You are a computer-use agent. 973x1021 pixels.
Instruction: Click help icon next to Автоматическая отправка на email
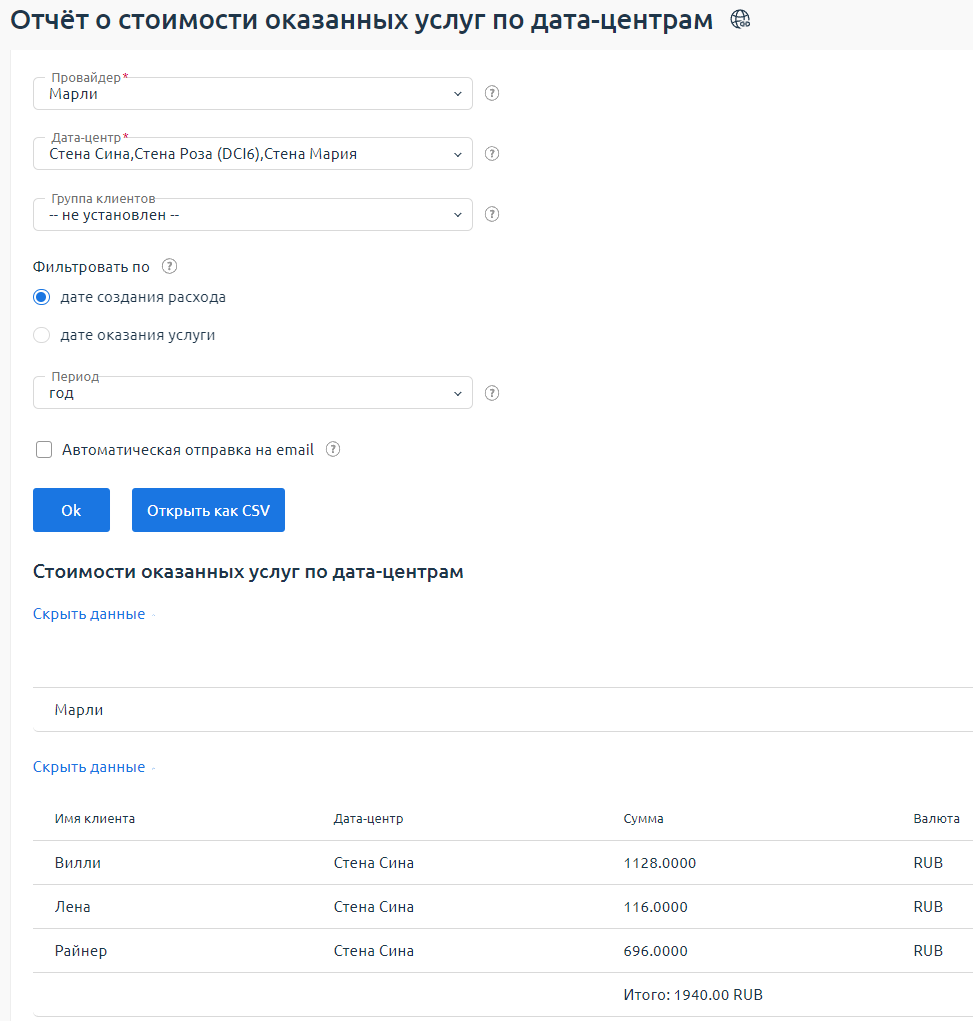(333, 450)
